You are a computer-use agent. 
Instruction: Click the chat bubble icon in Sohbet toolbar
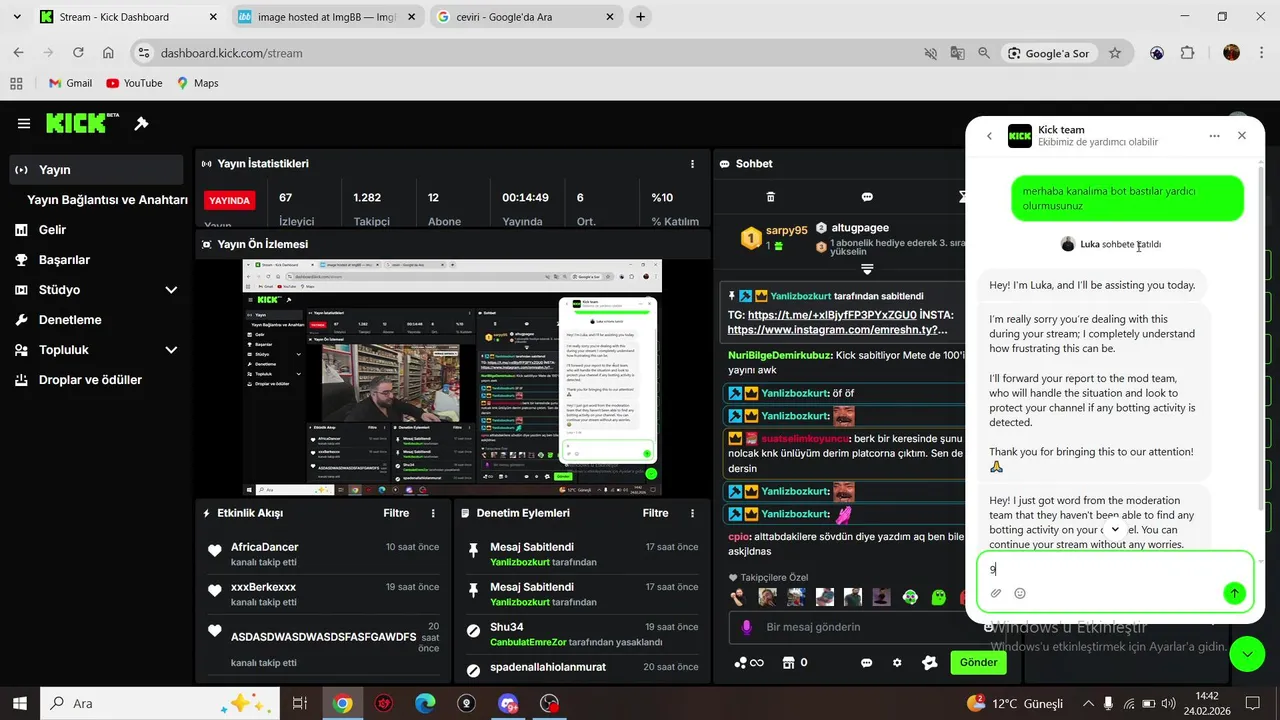[867, 197]
